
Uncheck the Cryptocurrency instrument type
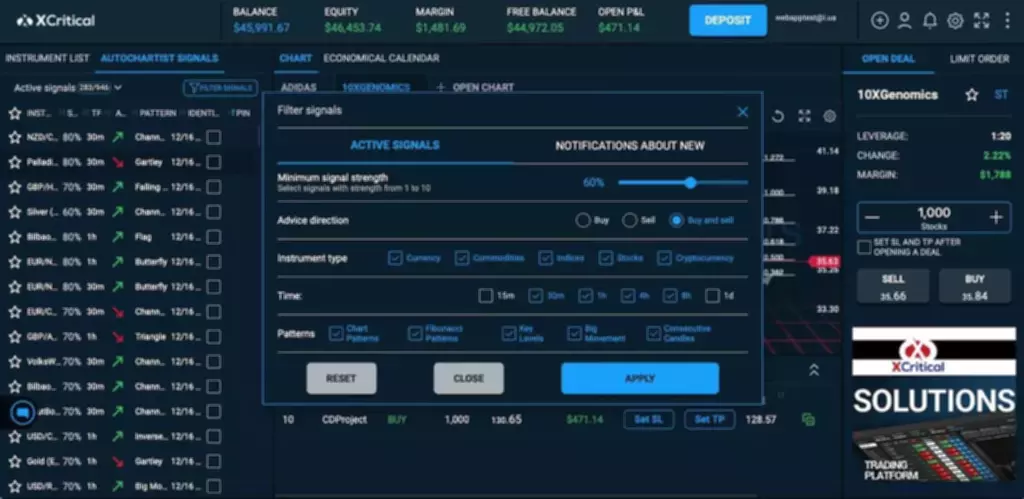coord(665,258)
